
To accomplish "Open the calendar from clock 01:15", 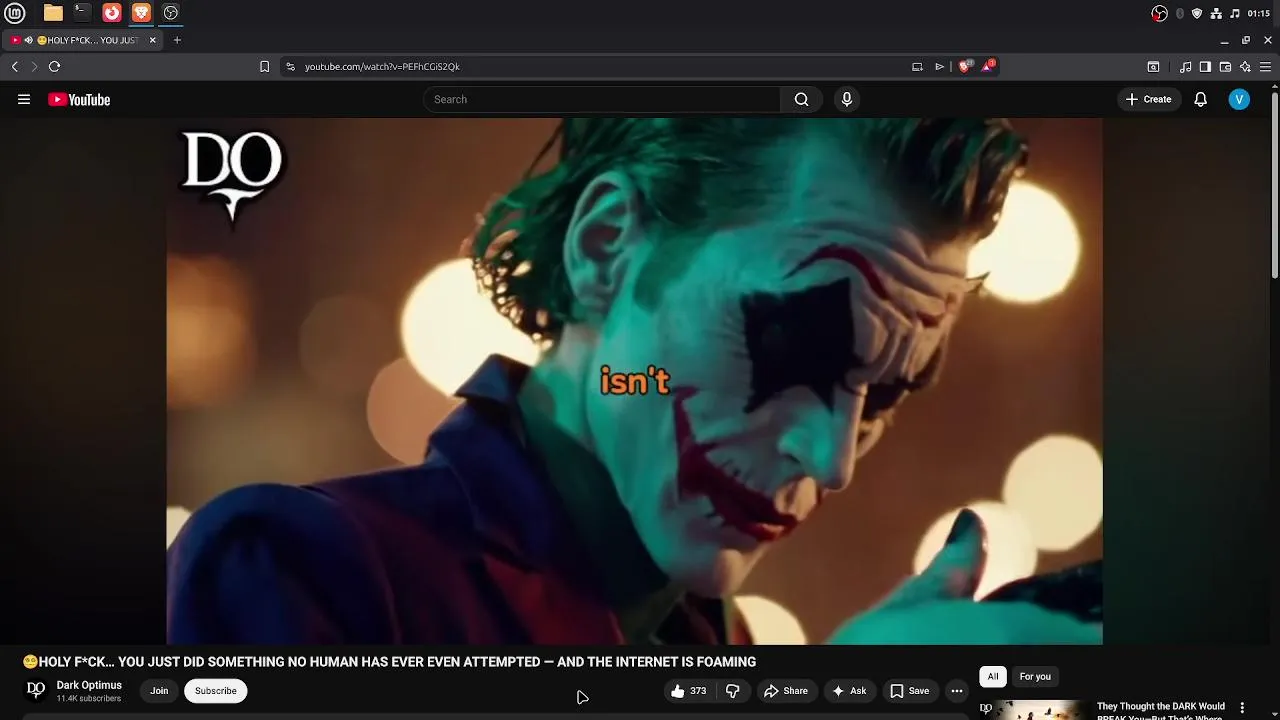I will pyautogui.click(x=1259, y=13).
